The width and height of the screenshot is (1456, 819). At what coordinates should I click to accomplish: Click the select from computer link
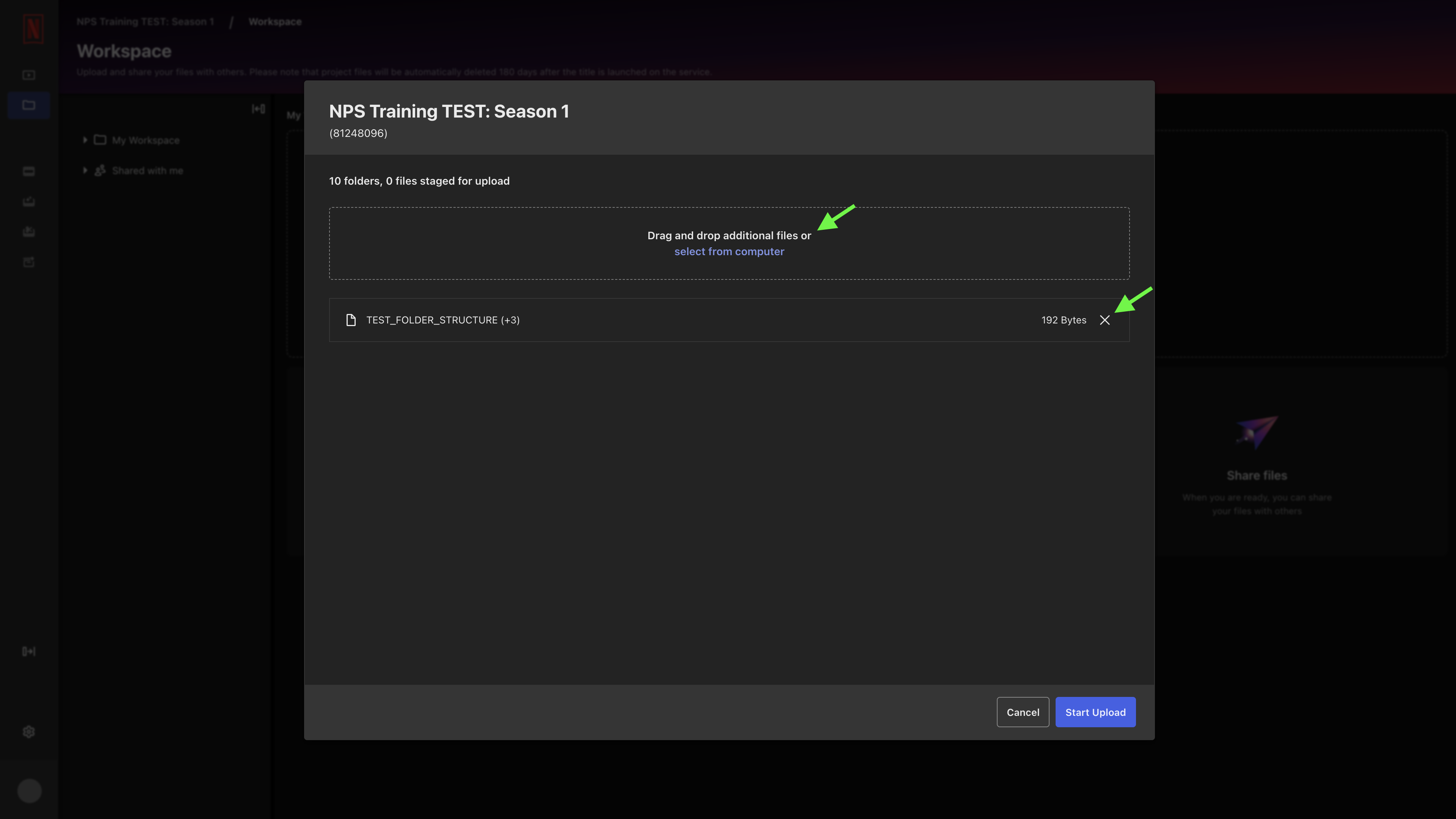(x=729, y=251)
